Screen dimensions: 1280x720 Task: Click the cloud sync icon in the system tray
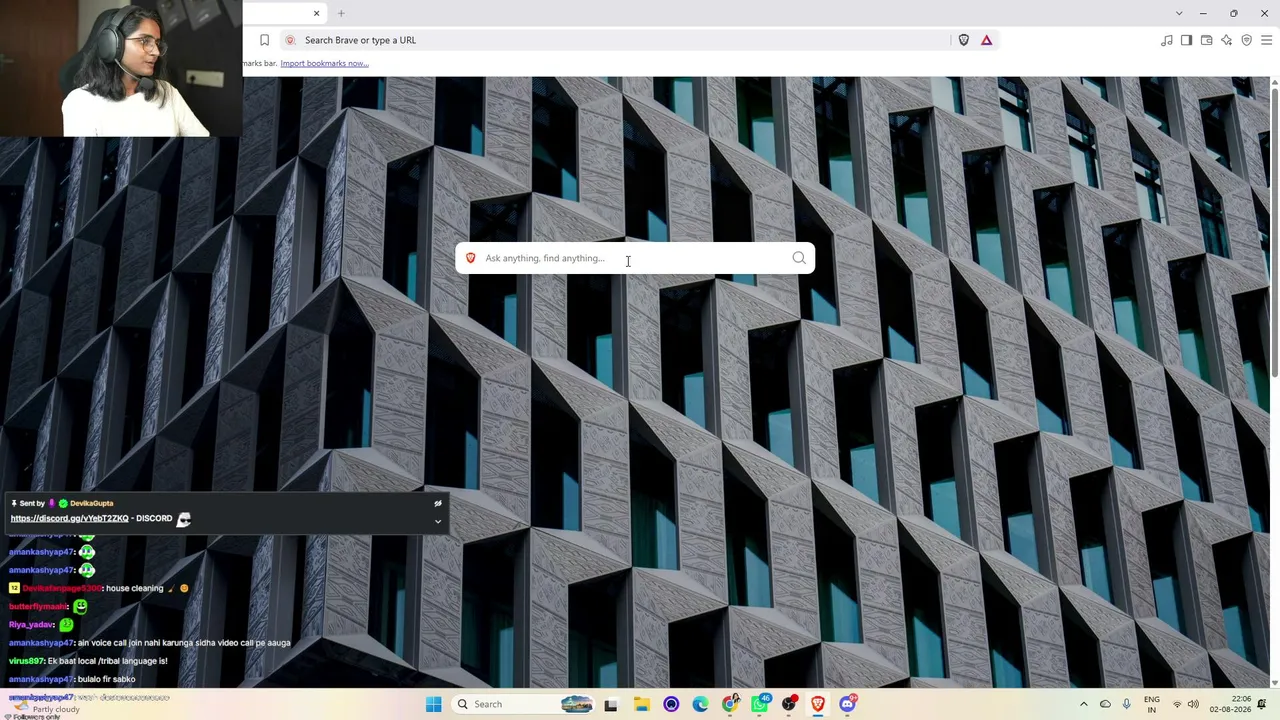click(1105, 704)
